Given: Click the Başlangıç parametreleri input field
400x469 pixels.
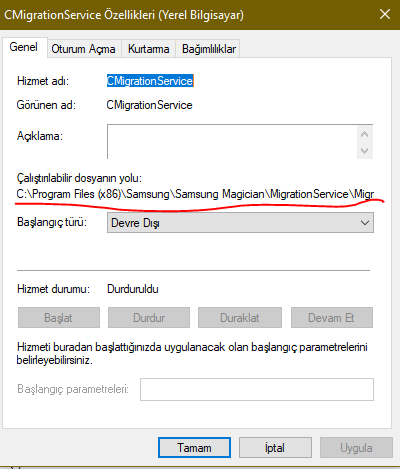Looking at the screenshot, I should tap(257, 389).
